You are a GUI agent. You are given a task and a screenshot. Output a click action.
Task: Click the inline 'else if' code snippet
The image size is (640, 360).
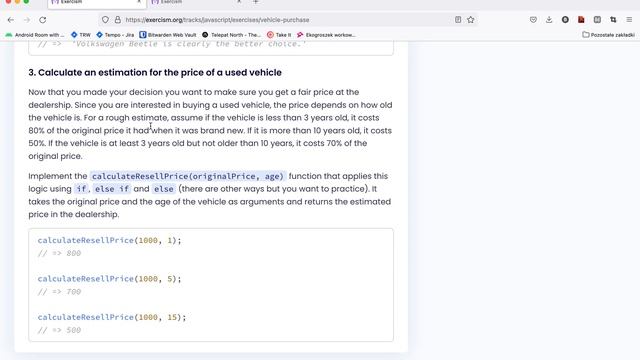(x=112, y=189)
